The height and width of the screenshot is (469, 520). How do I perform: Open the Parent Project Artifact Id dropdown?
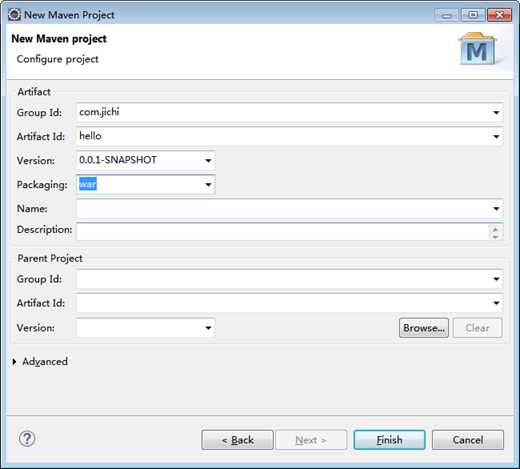496,303
